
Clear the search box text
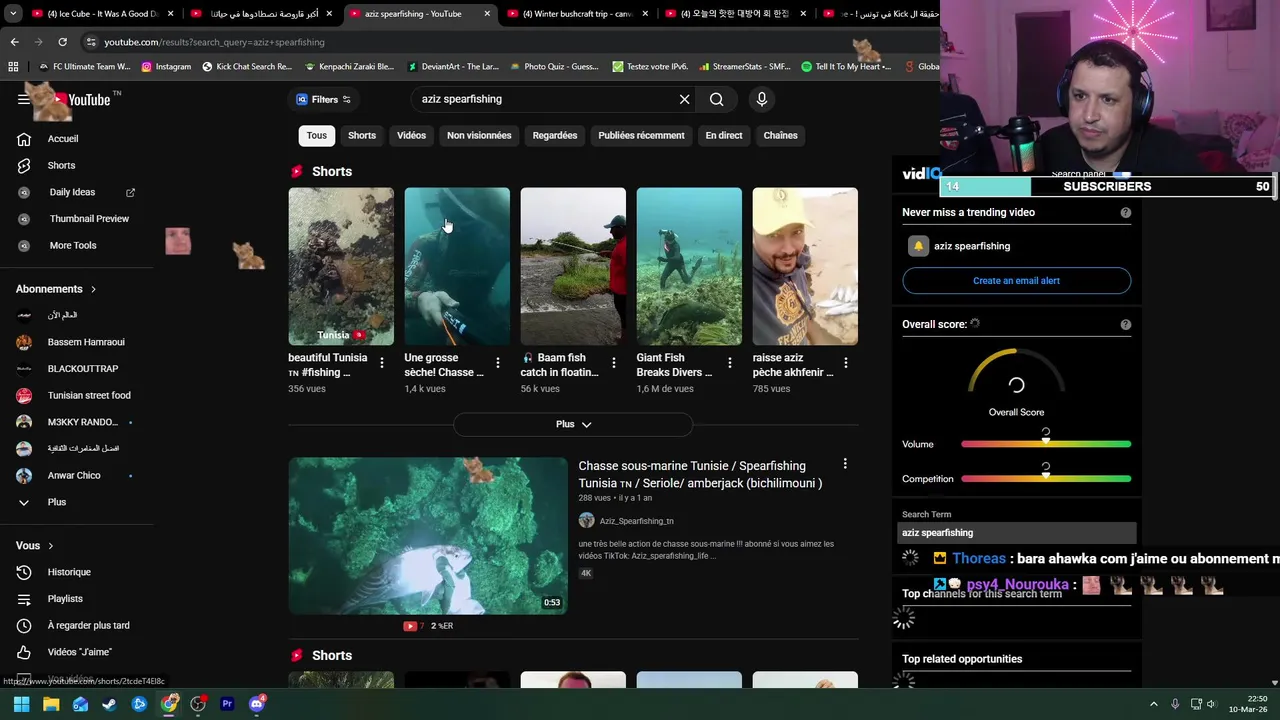coord(684,99)
